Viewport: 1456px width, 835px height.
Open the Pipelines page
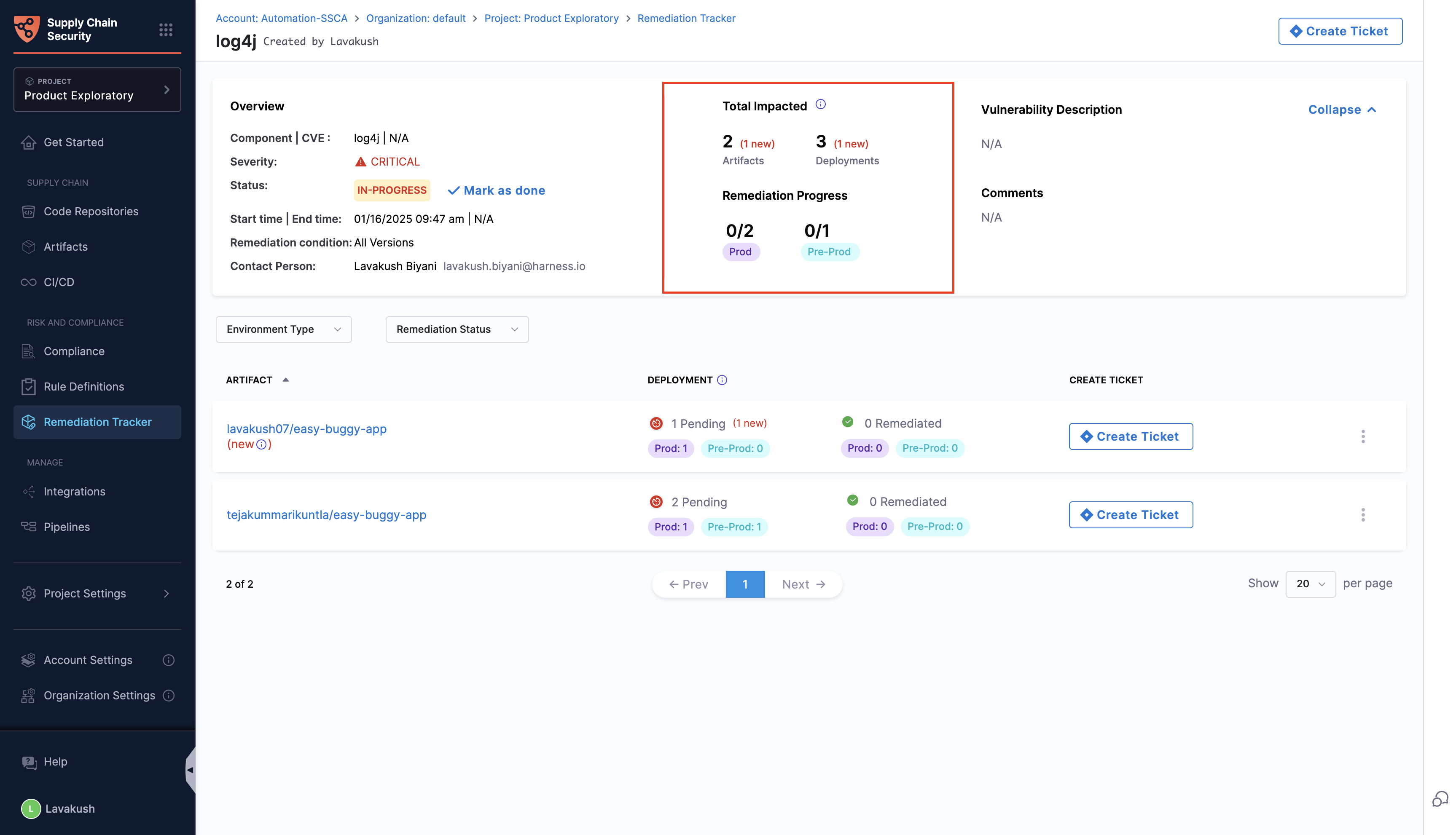(67, 527)
